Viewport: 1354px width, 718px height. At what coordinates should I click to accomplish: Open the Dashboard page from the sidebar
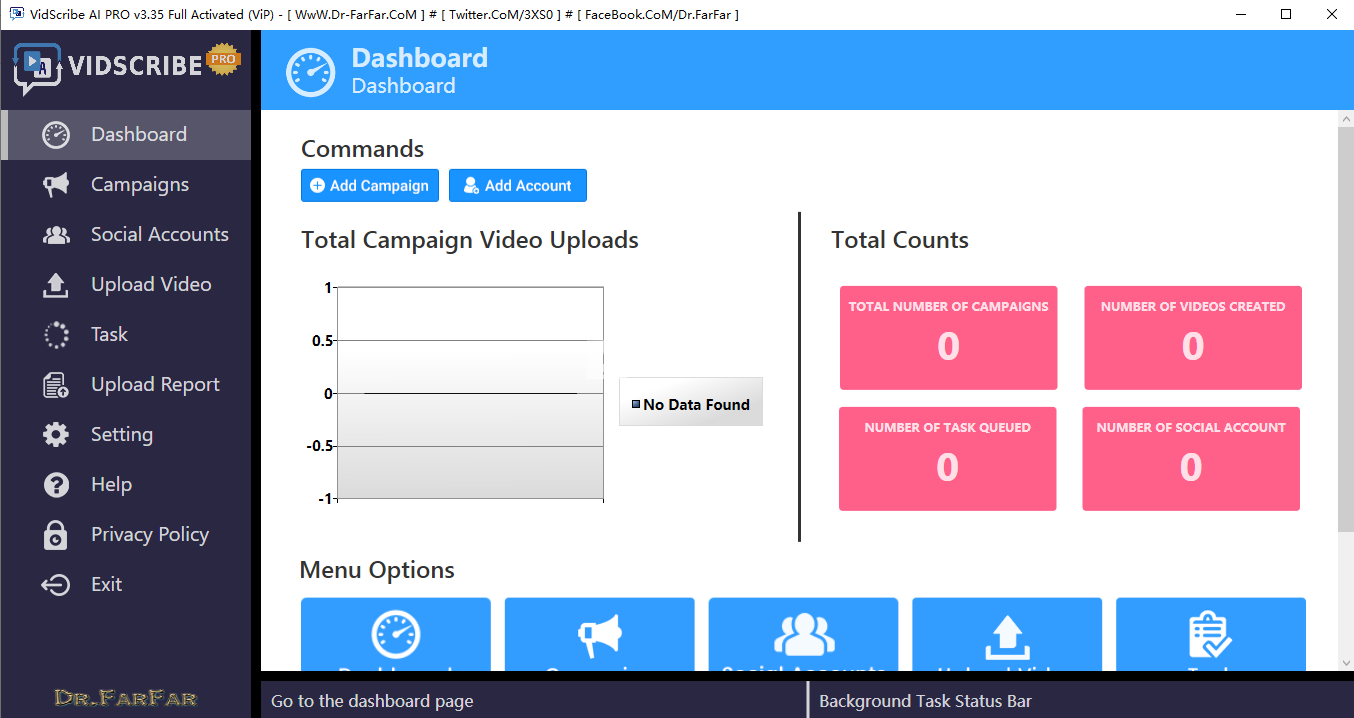click(126, 135)
